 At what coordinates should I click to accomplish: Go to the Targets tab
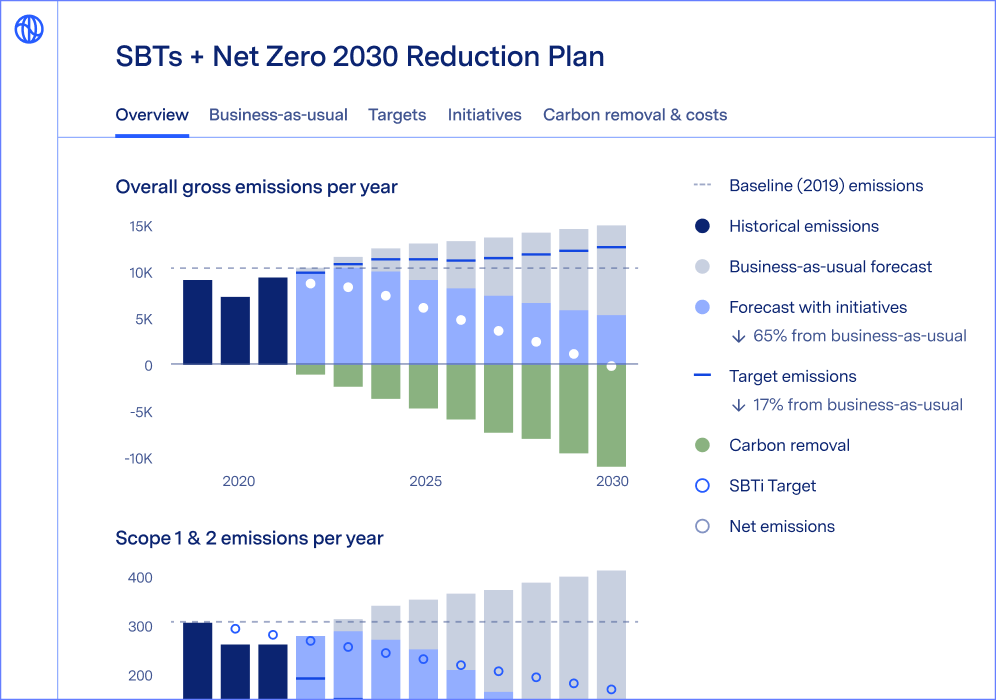pos(397,115)
